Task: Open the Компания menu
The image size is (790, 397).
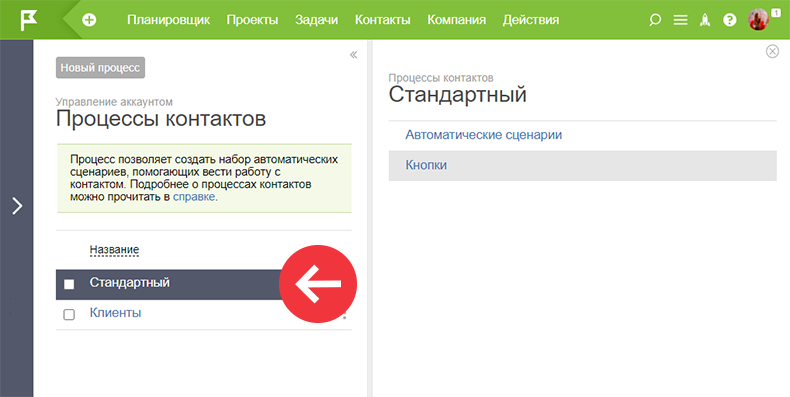Action: point(456,20)
